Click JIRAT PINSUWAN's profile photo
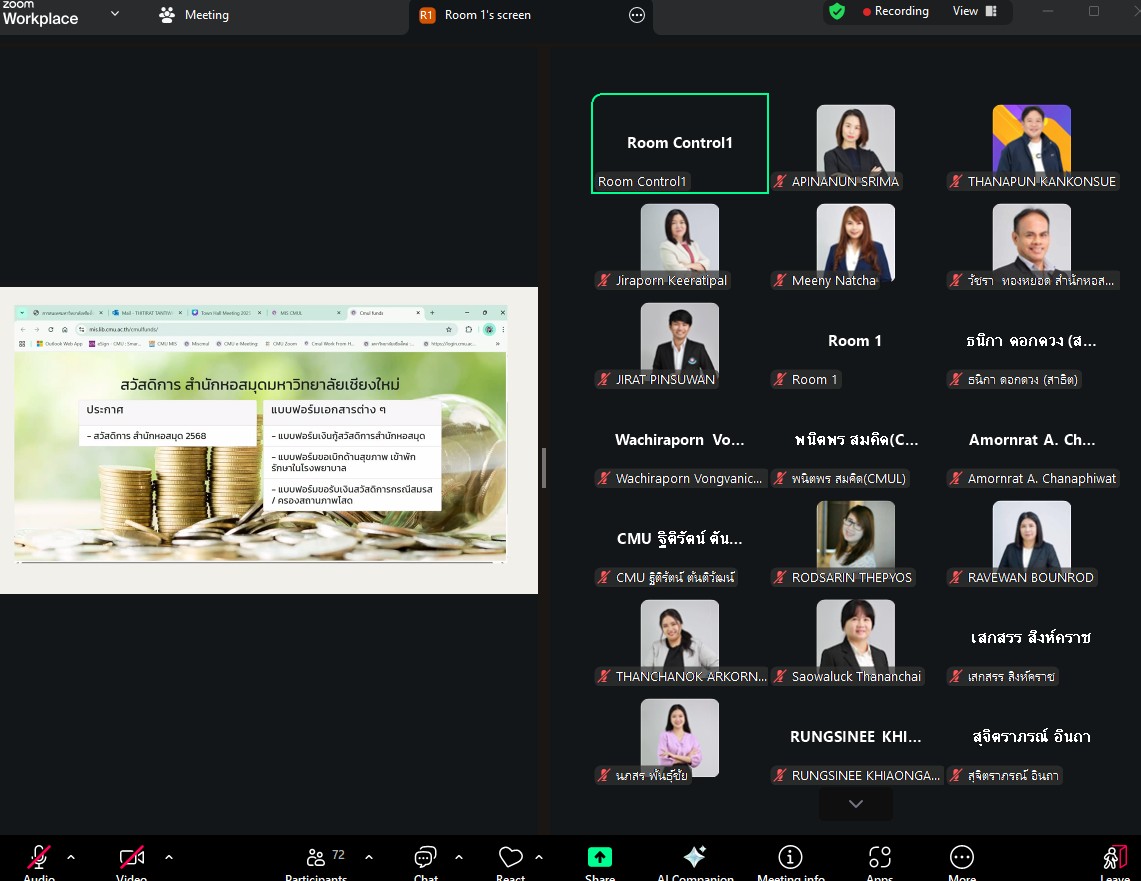This screenshot has width=1141, height=881. click(x=680, y=338)
